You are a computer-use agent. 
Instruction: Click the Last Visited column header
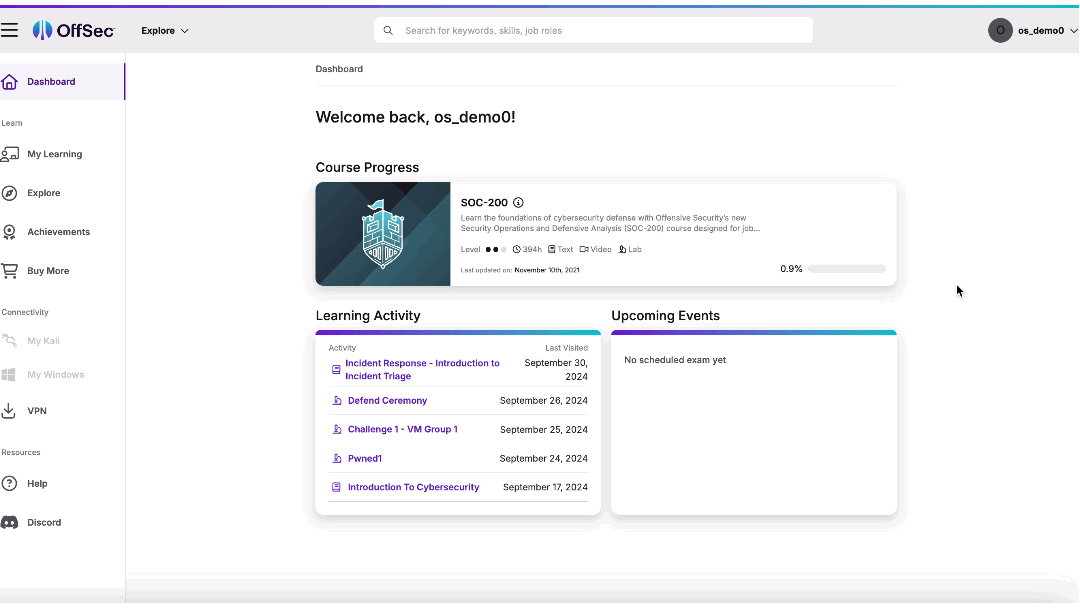point(566,348)
